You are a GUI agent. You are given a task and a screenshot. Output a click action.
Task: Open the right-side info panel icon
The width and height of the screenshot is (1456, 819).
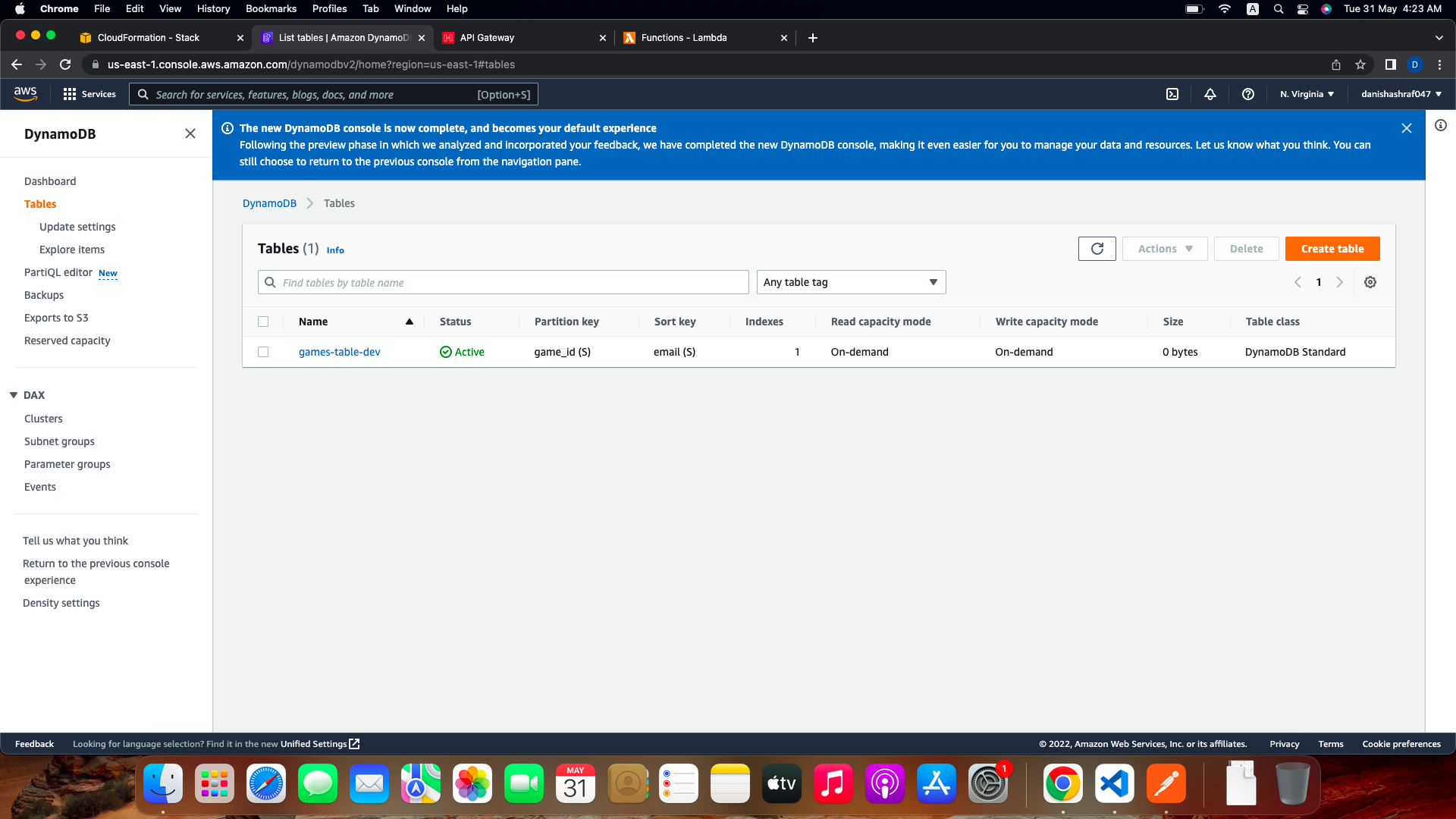1441,125
